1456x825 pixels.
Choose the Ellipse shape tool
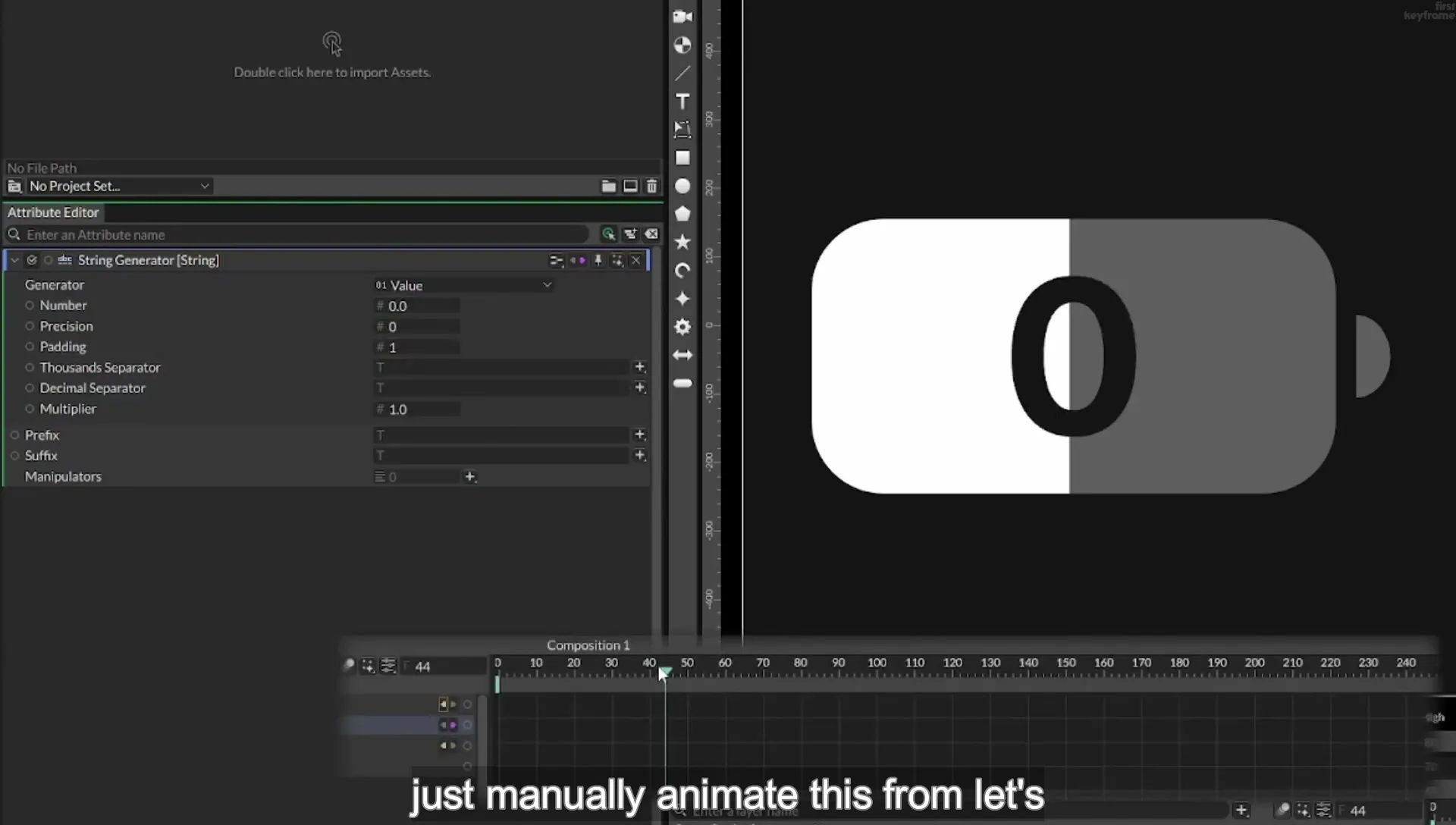click(x=682, y=186)
